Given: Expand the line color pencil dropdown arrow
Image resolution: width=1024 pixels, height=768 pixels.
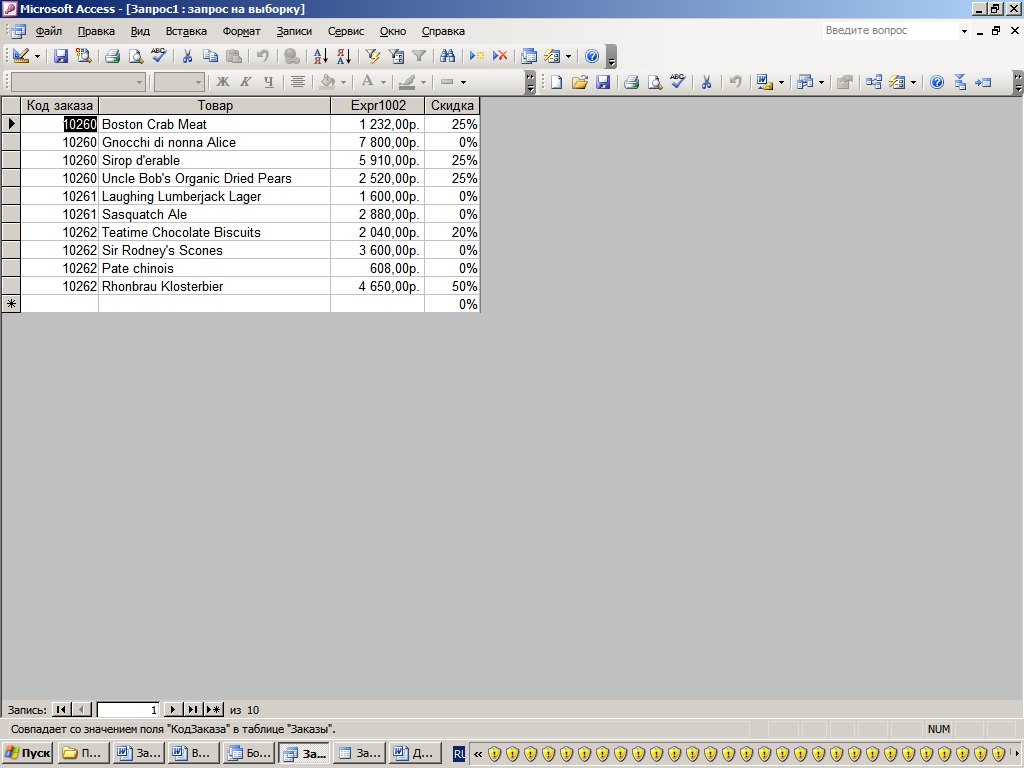Looking at the screenshot, I should click(423, 82).
